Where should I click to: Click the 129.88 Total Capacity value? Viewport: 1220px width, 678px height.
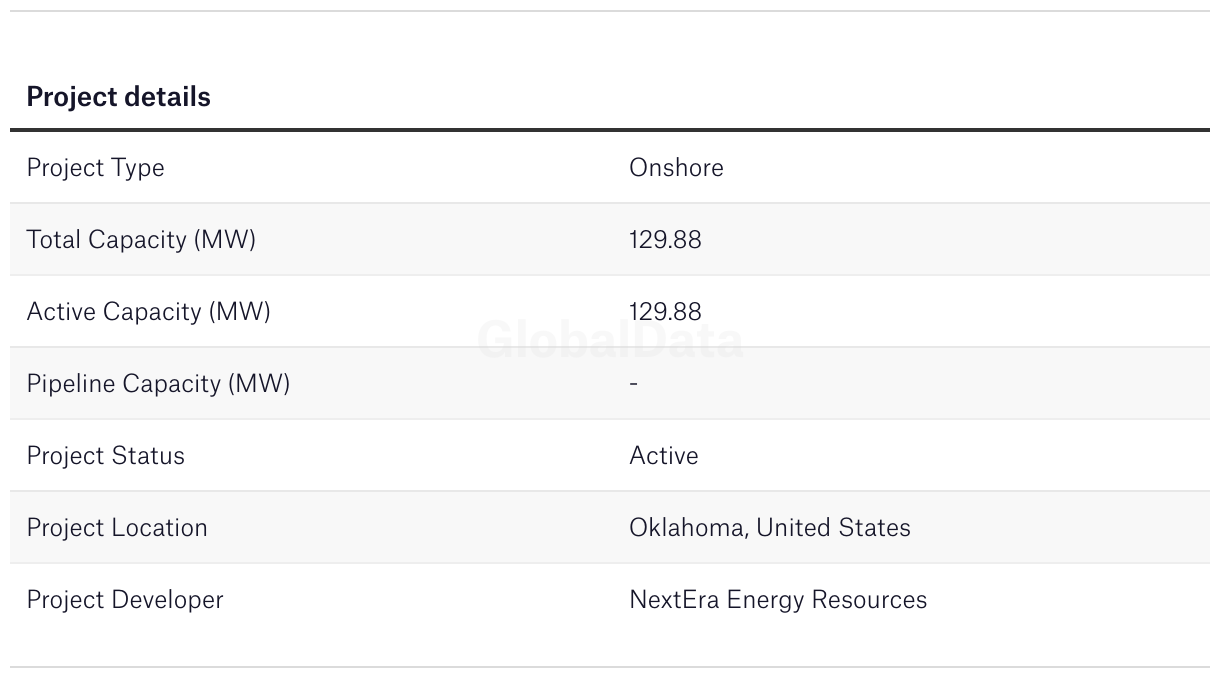pos(665,240)
